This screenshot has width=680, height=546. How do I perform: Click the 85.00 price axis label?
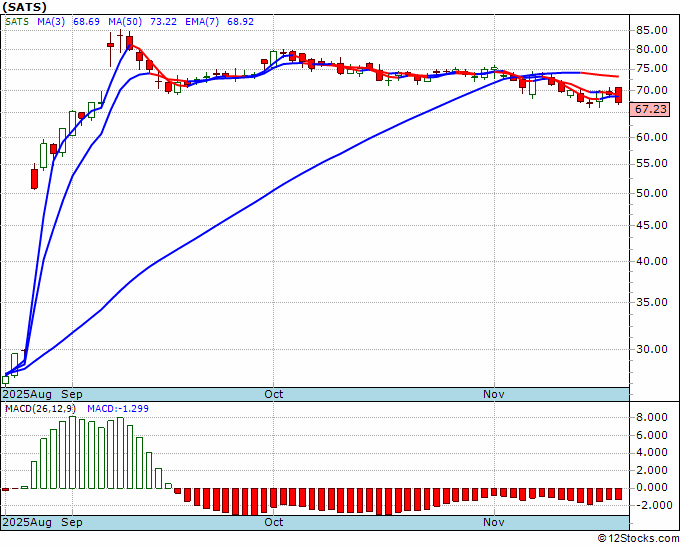651,30
